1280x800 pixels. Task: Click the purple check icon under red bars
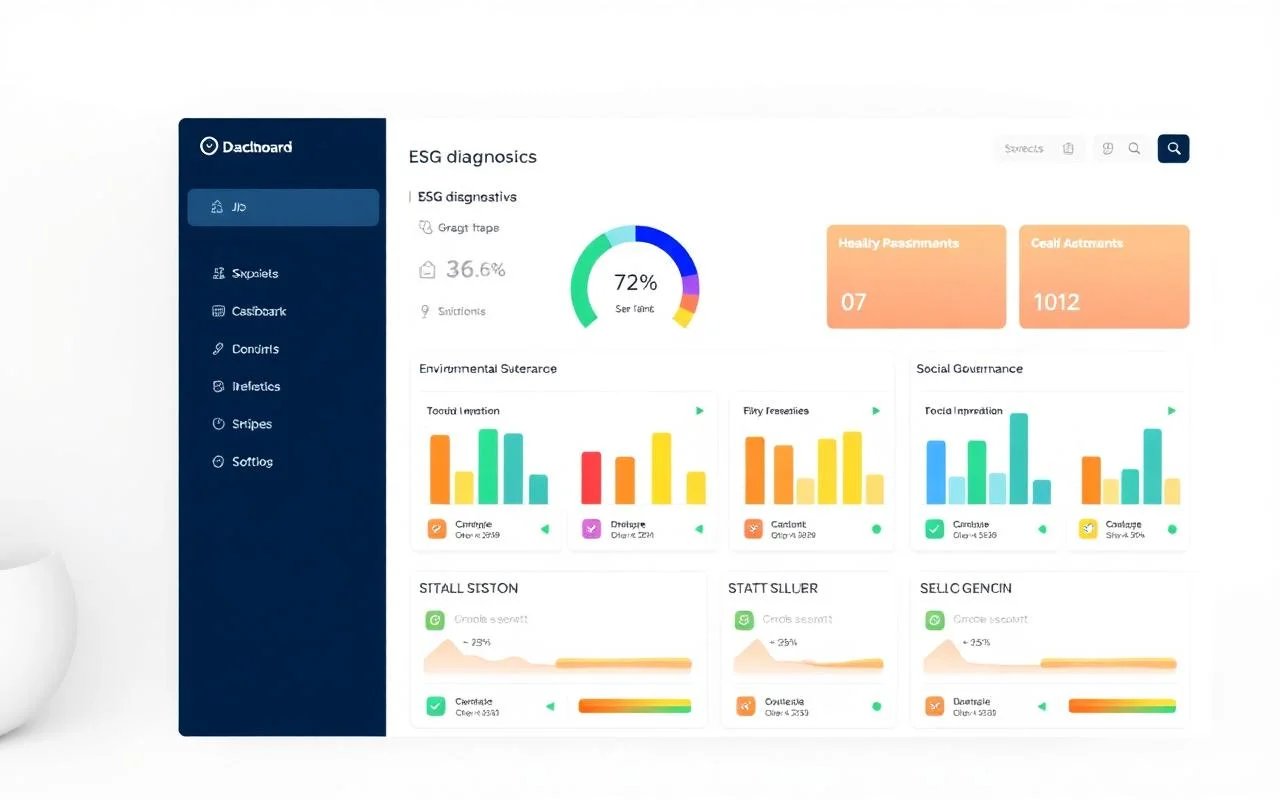pyautogui.click(x=591, y=529)
